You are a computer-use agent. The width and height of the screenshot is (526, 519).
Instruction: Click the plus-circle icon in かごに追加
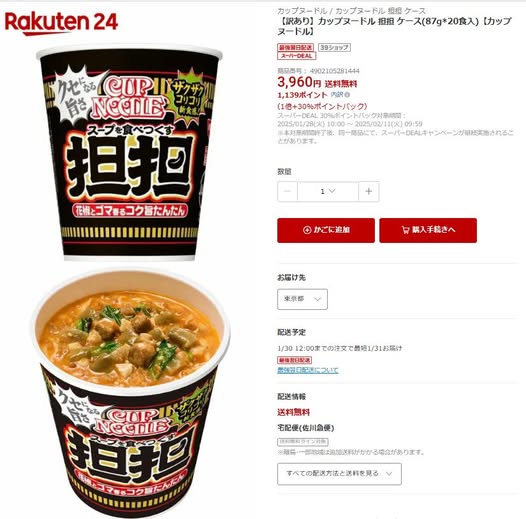tap(307, 230)
